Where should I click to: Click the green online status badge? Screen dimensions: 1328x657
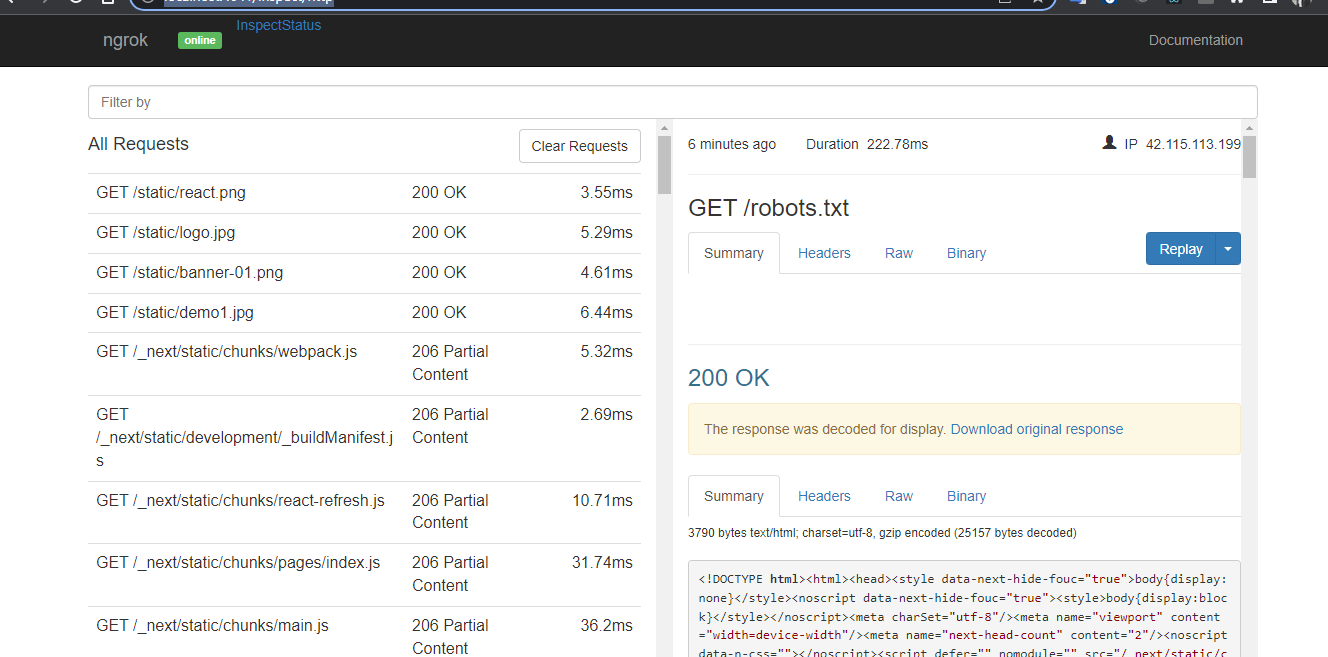tap(200, 40)
